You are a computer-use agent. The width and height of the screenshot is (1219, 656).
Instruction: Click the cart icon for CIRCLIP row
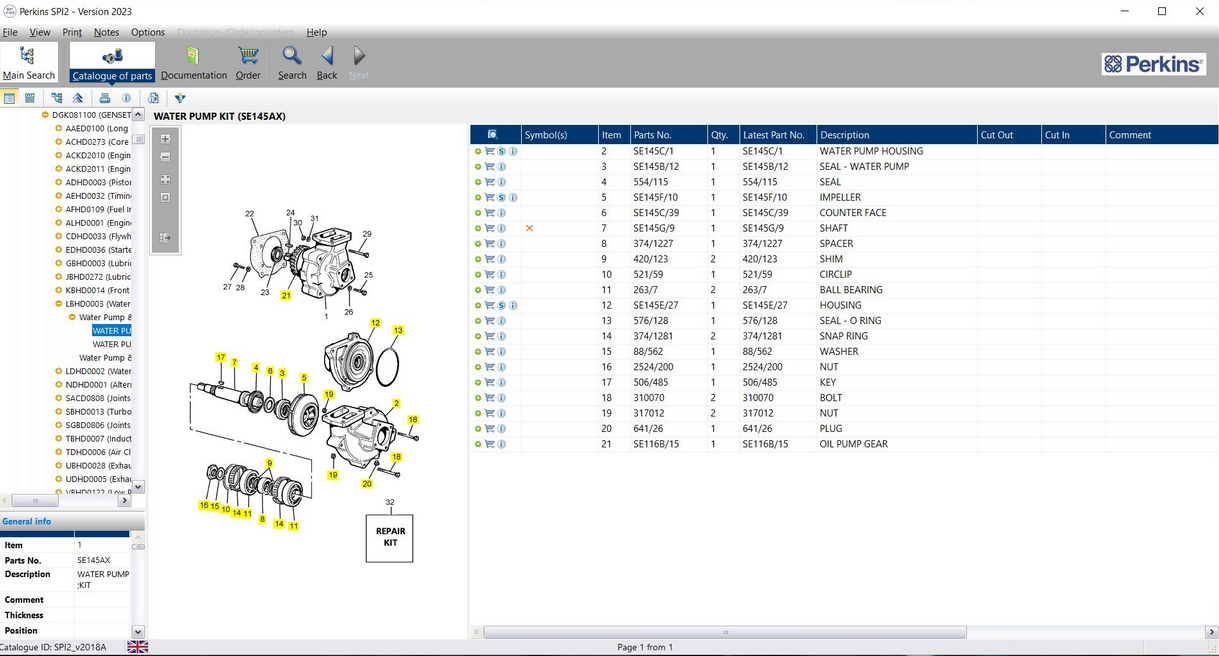pos(489,274)
